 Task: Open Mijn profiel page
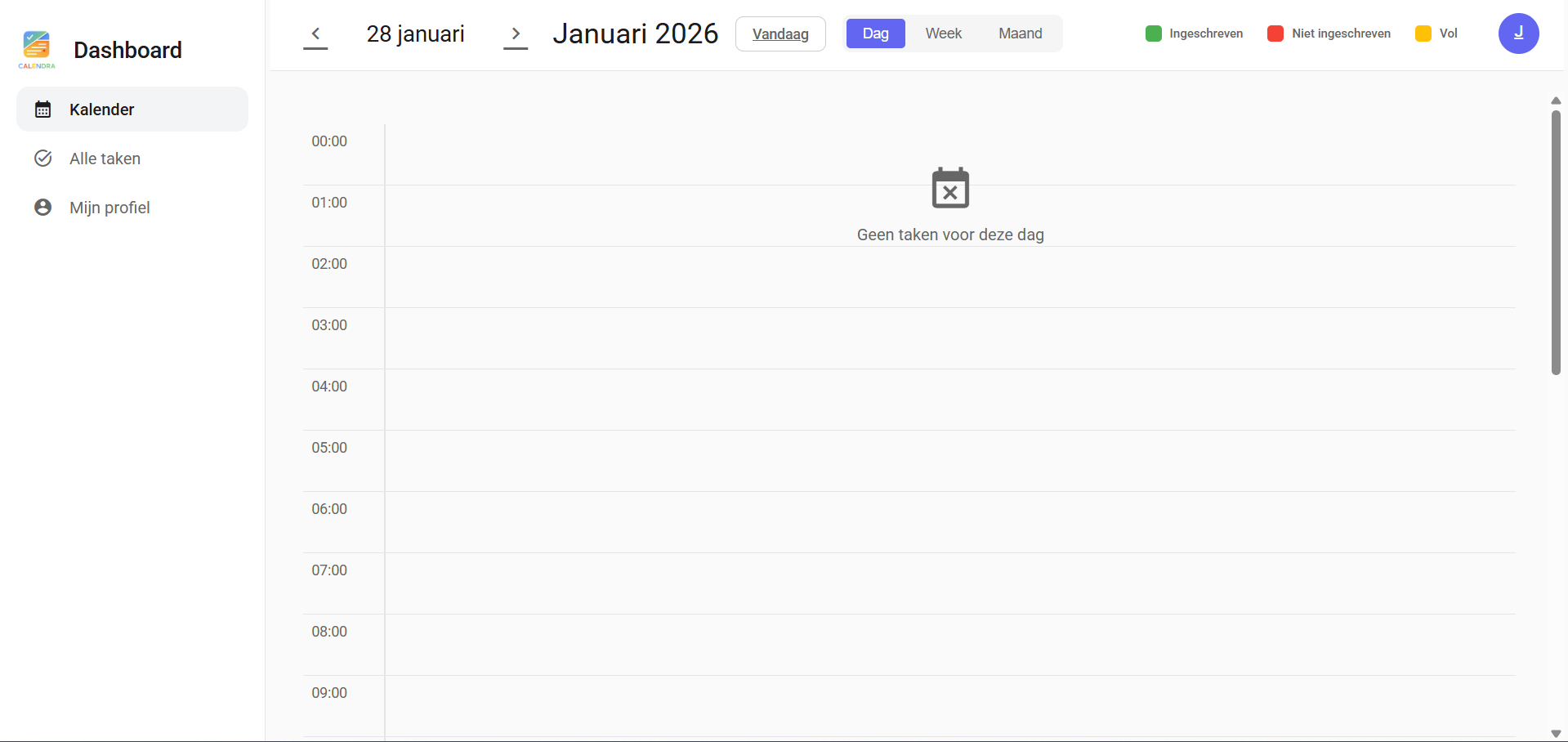(109, 208)
